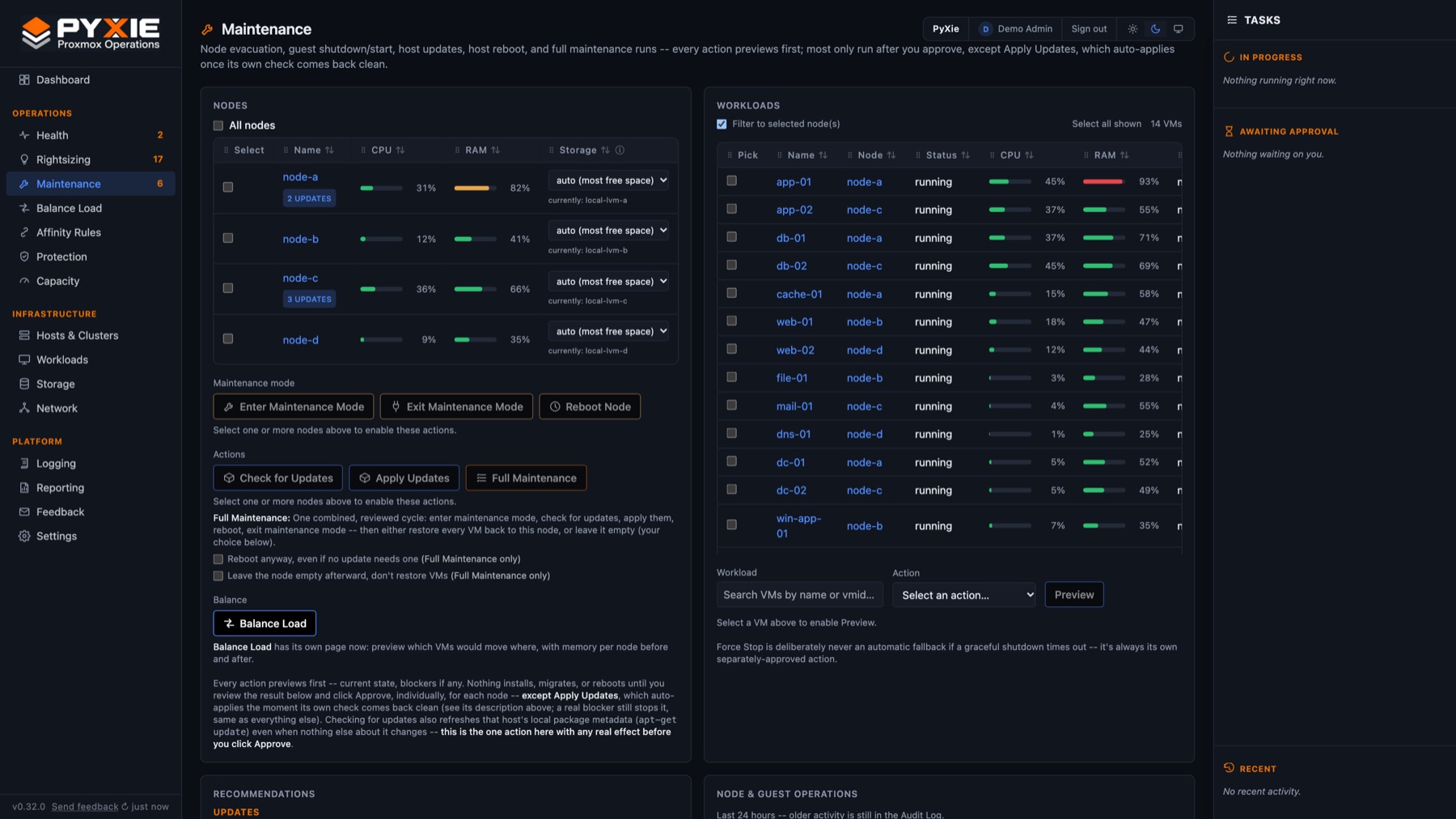Sort nodes table by Name column arrows

[x=329, y=151]
